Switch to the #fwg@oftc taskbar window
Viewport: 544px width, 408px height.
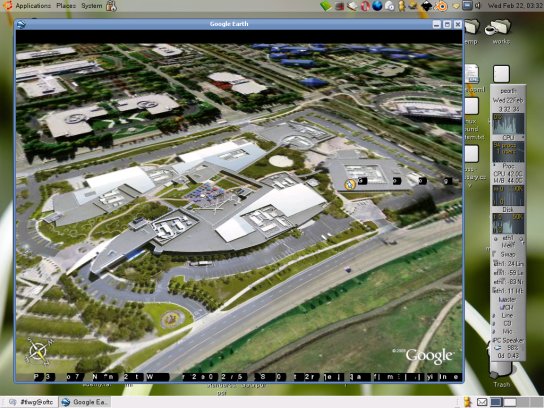tap(32, 402)
